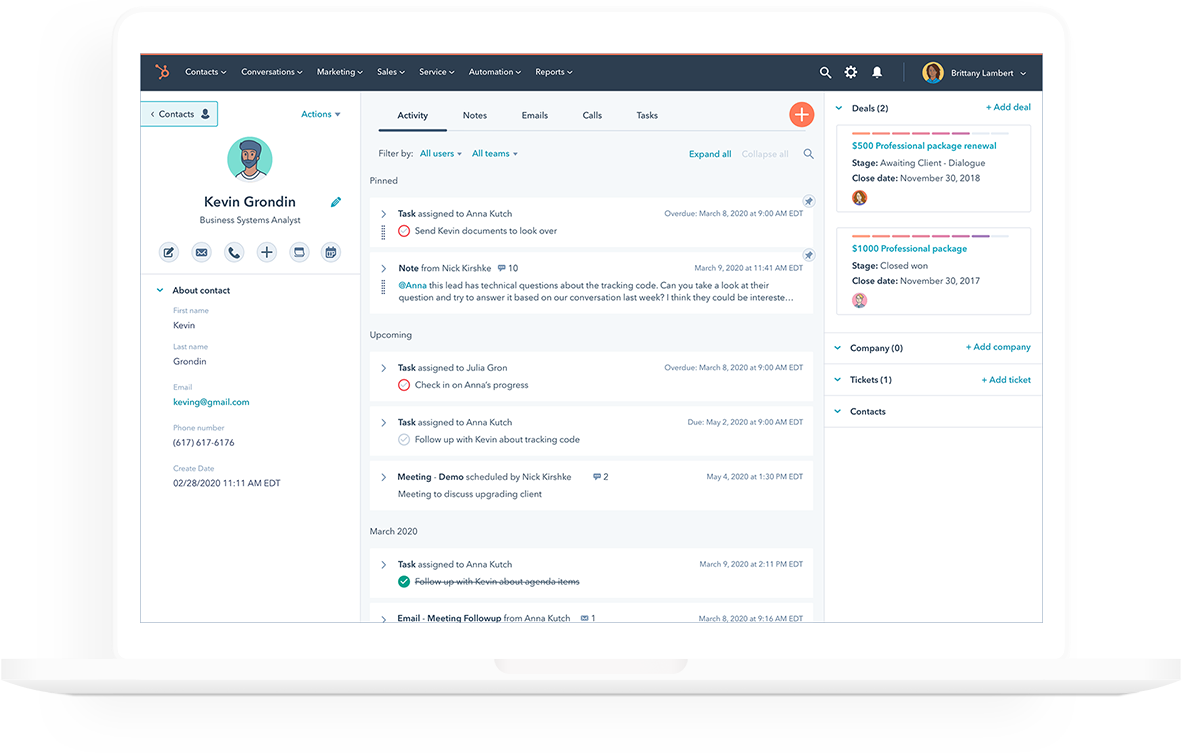Viewport: 1182px width, 753px height.
Task: Open the orange create activity button
Action: pyautogui.click(x=801, y=114)
